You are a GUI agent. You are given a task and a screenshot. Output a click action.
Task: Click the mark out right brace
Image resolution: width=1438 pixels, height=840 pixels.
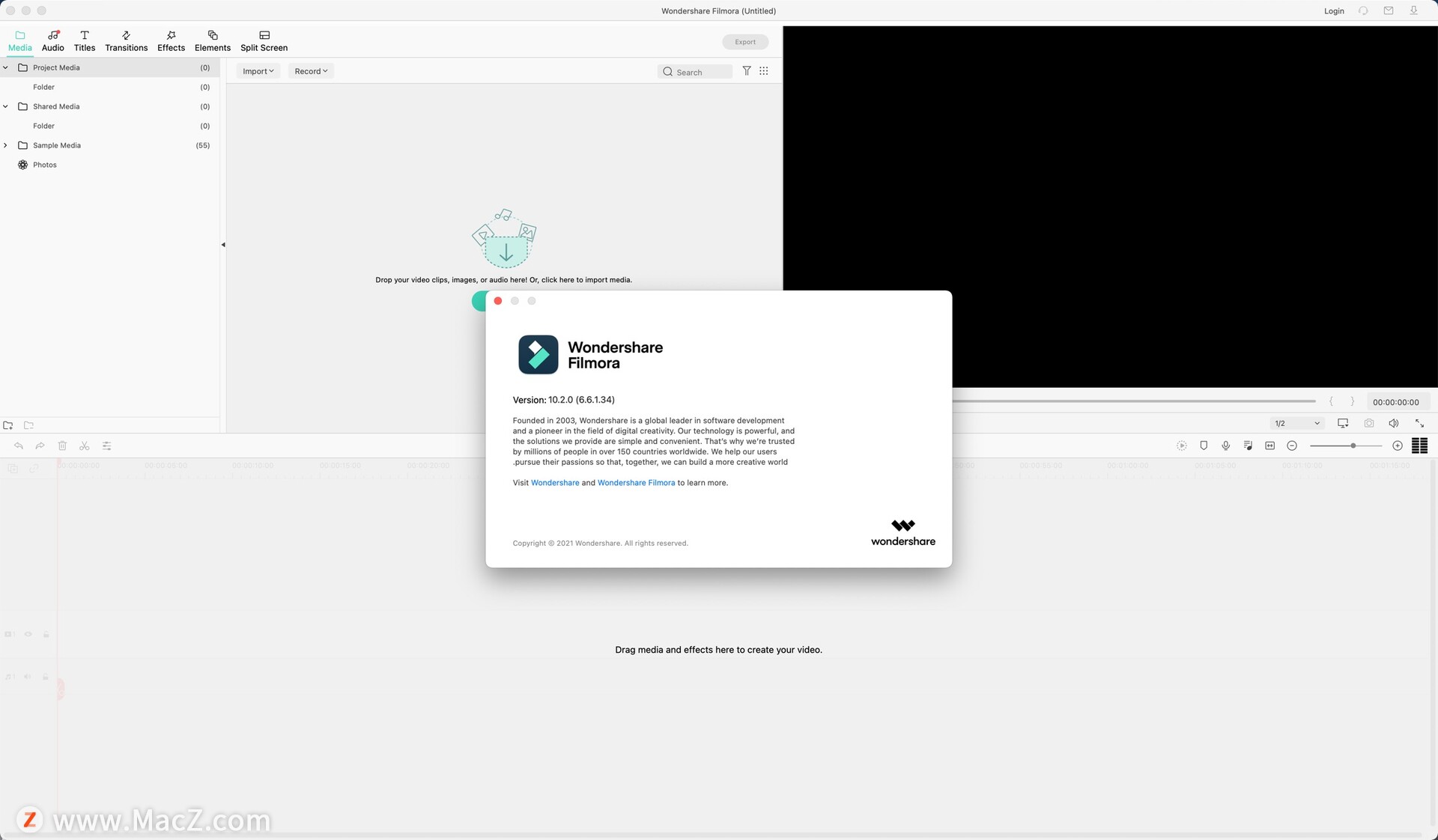[x=1353, y=402]
